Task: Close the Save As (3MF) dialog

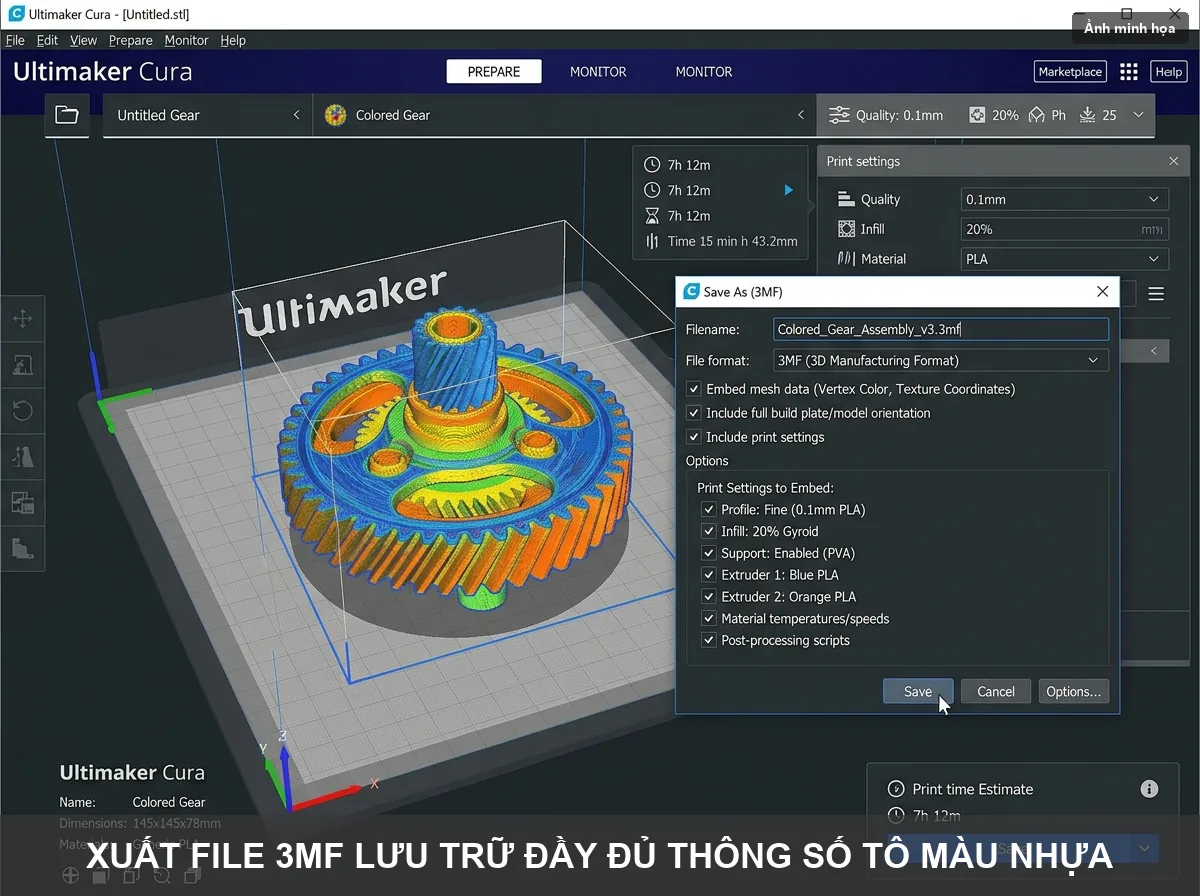Action: (x=1102, y=292)
